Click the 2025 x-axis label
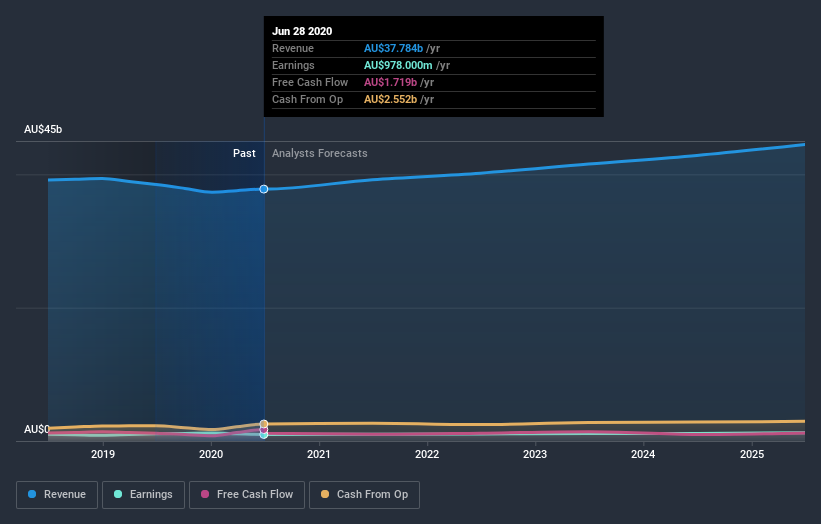Screen dimensions: 821x524 click(752, 454)
